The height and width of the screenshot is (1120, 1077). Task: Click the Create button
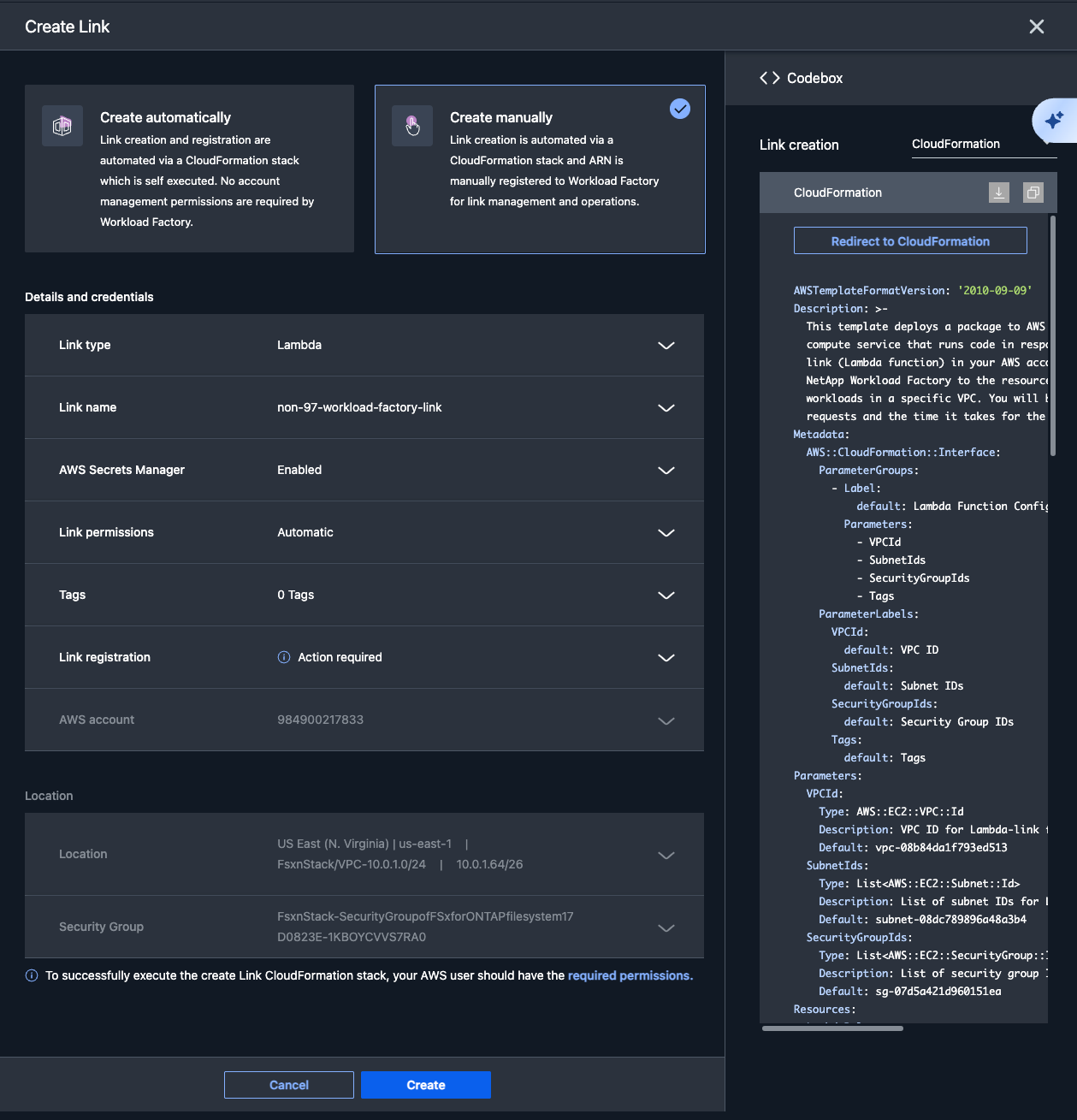426,1085
